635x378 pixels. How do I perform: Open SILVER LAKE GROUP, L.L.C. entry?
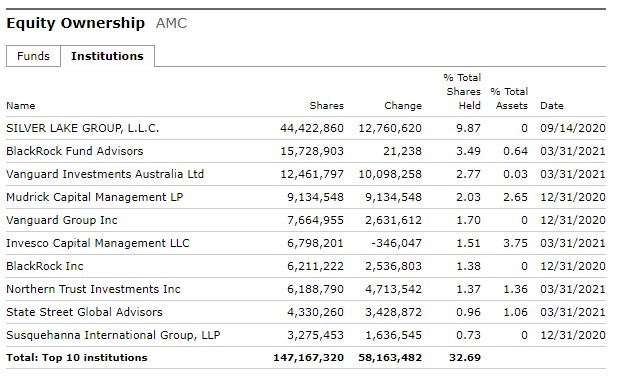click(83, 128)
